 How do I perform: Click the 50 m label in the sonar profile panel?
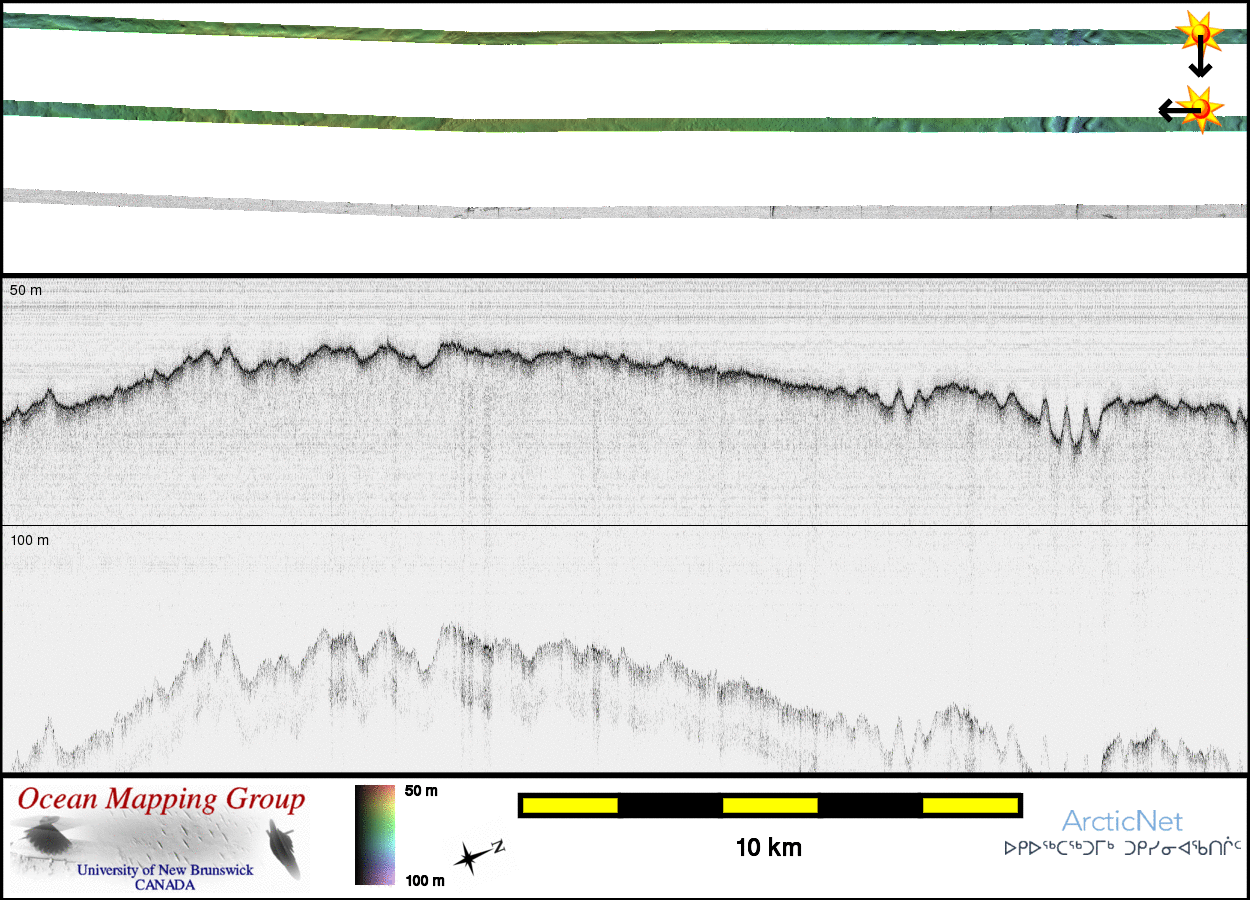point(27,290)
